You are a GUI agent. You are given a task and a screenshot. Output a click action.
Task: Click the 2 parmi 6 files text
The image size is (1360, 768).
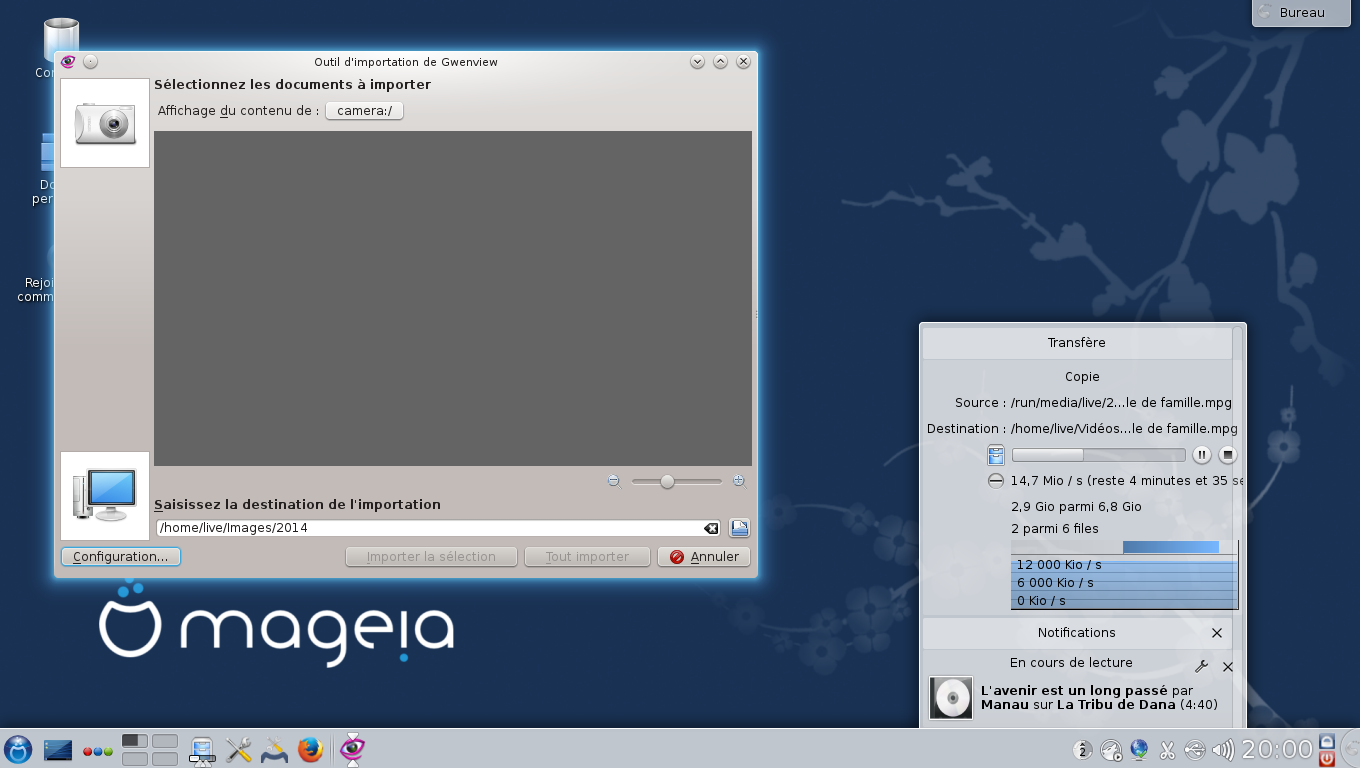(x=1055, y=529)
